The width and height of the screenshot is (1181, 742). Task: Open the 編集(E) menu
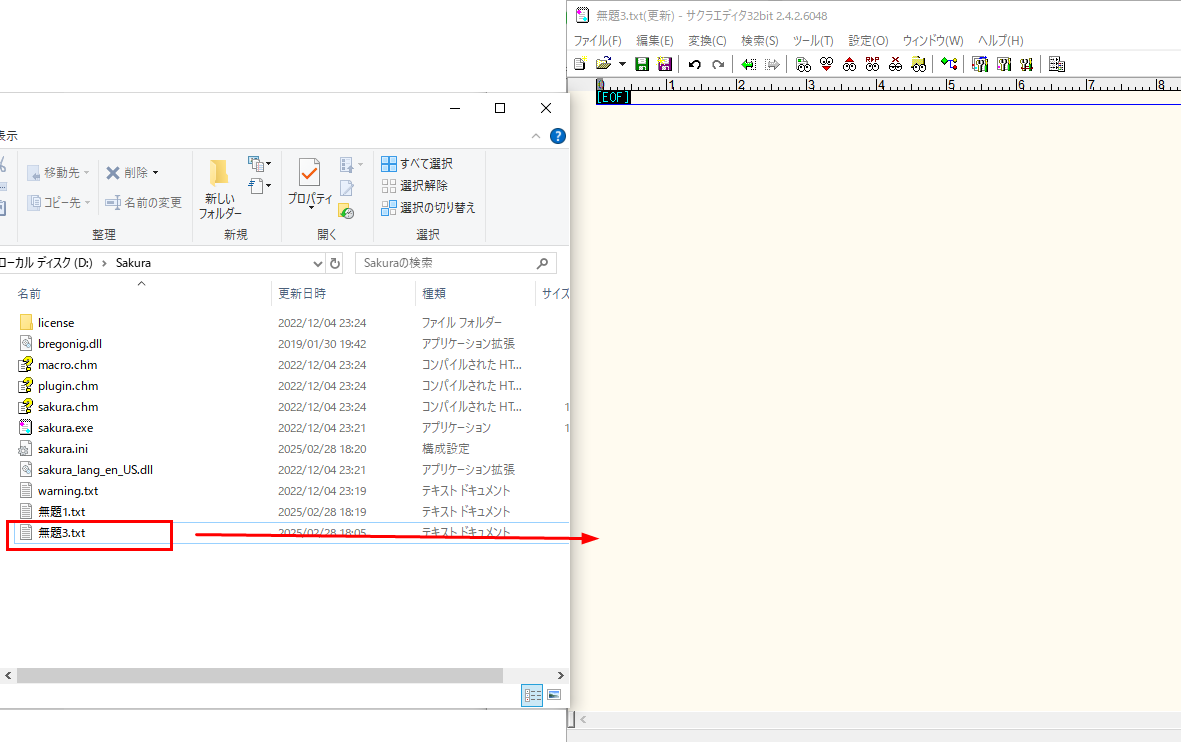click(655, 41)
